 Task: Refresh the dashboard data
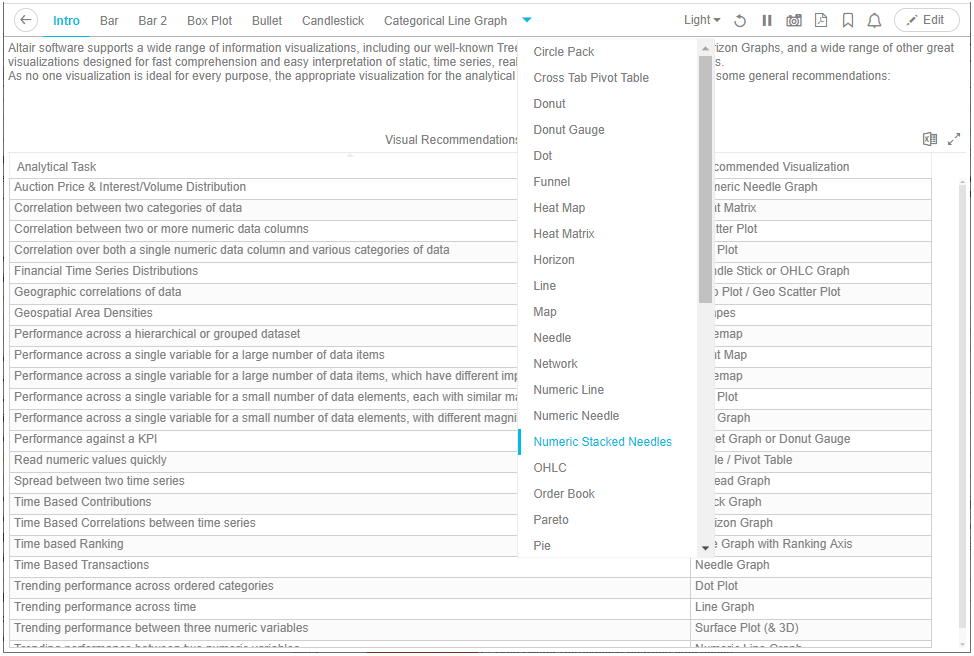[740, 20]
